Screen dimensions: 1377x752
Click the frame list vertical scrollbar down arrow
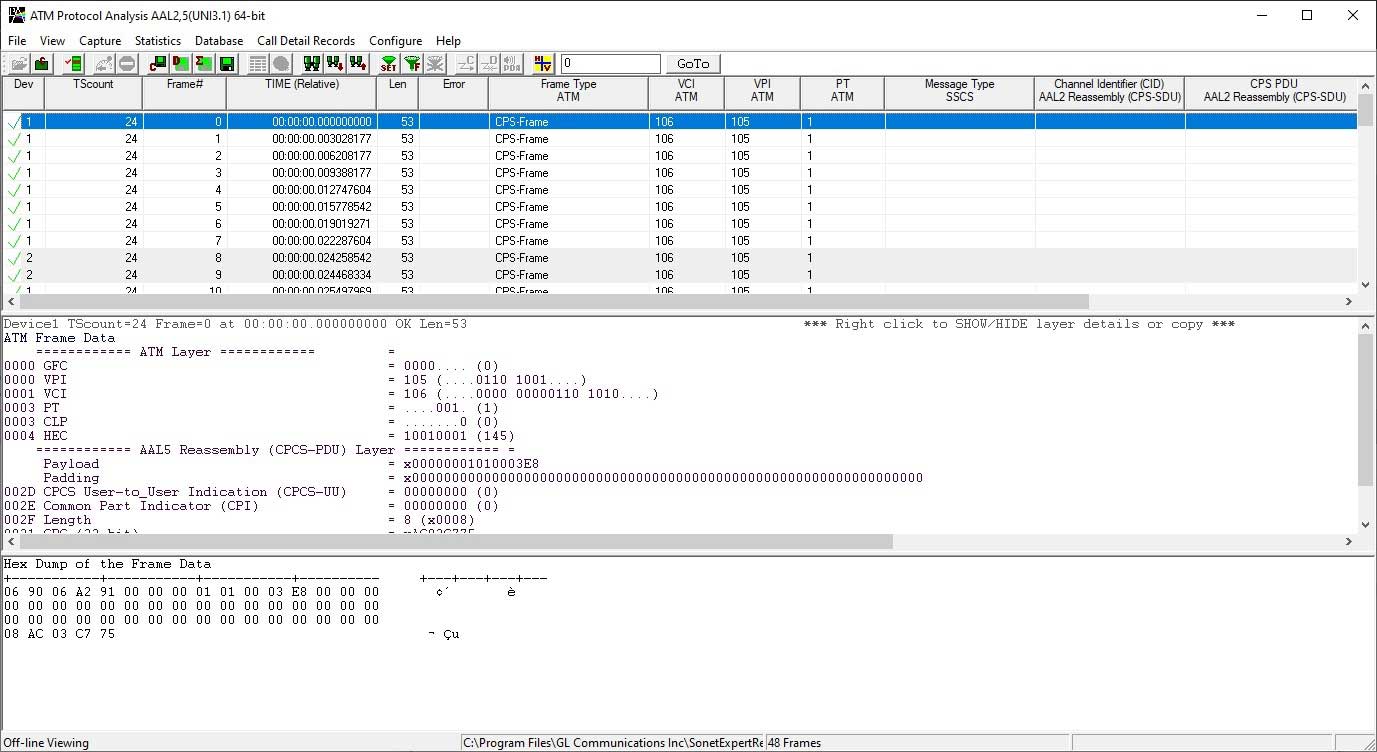[x=1367, y=285]
